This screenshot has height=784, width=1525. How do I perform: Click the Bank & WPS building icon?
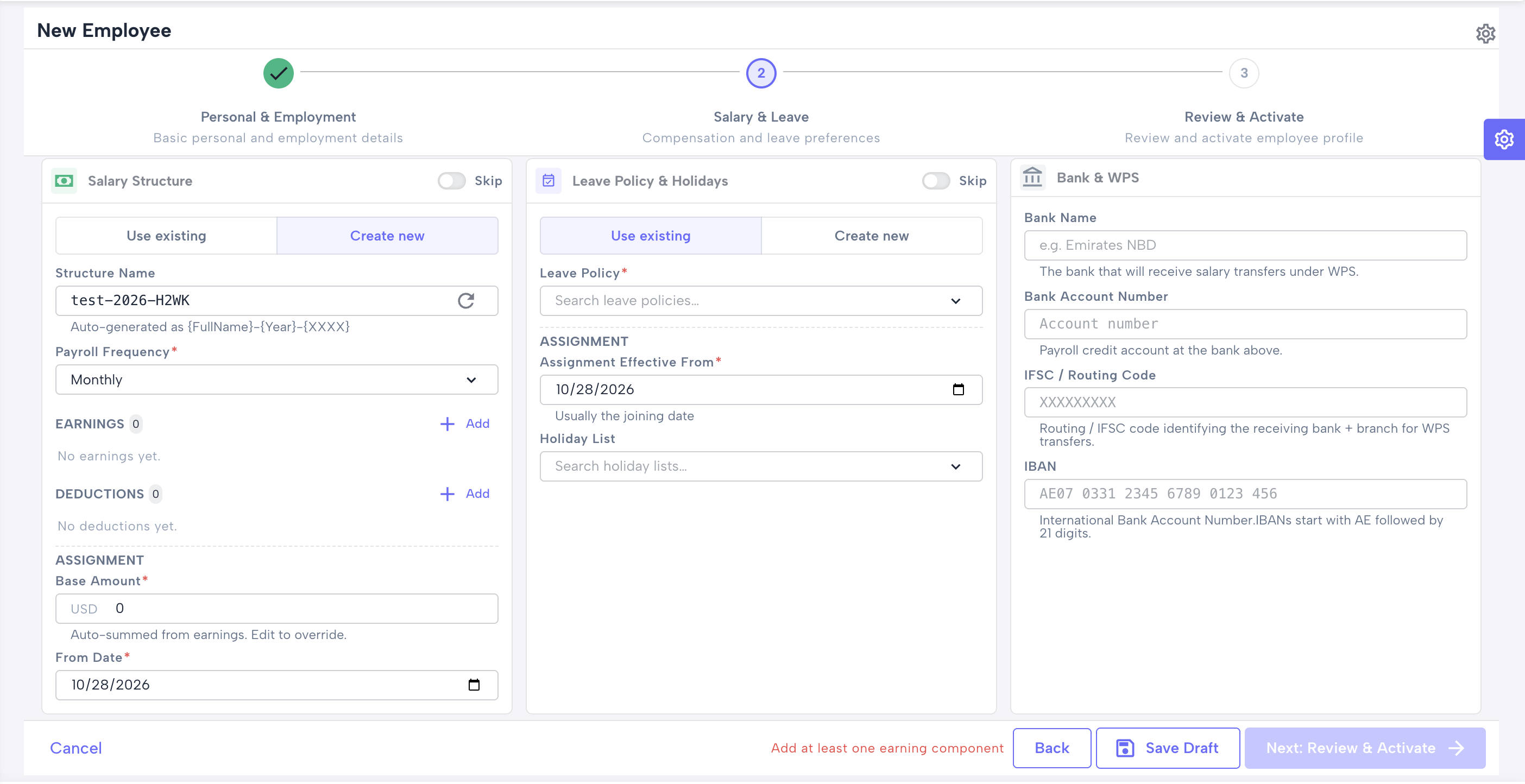point(1032,178)
